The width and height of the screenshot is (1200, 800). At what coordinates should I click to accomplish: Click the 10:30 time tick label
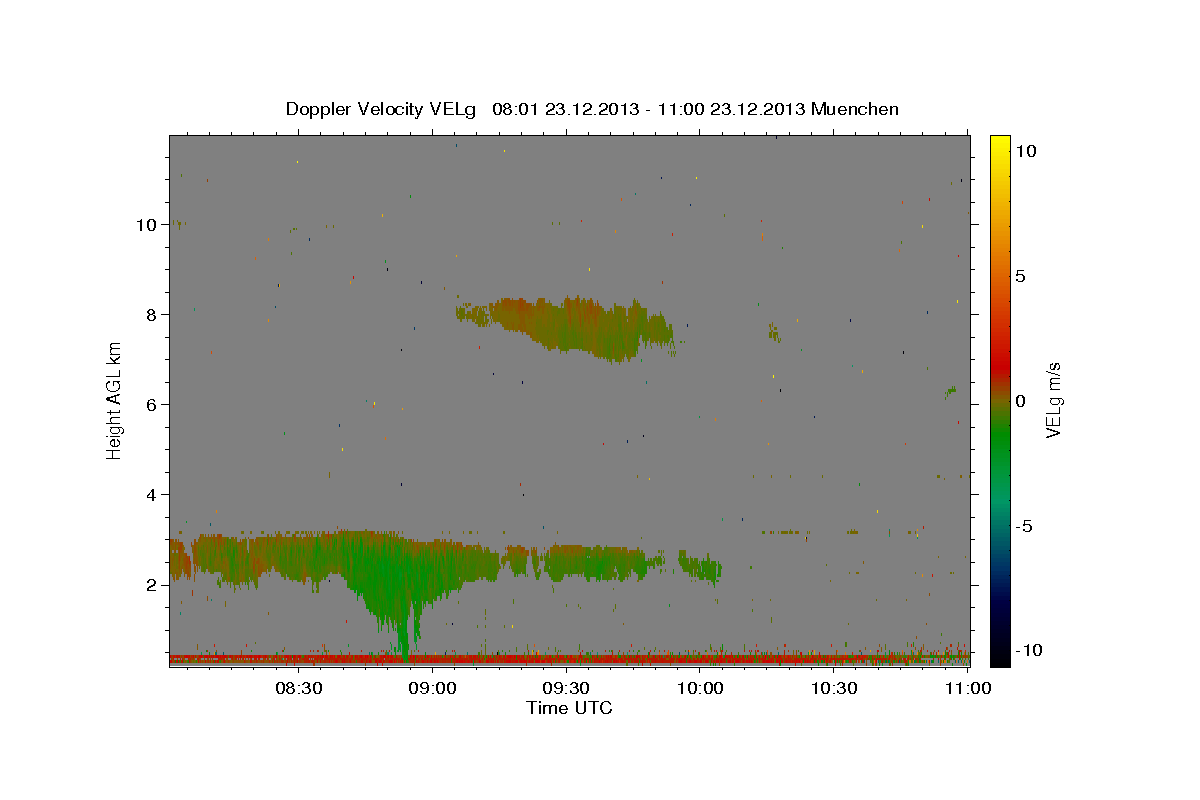pyautogui.click(x=835, y=689)
